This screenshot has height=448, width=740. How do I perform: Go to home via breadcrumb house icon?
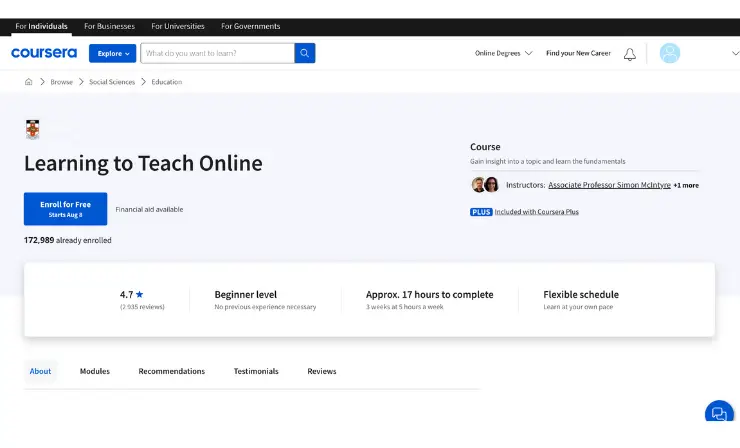[x=29, y=82]
